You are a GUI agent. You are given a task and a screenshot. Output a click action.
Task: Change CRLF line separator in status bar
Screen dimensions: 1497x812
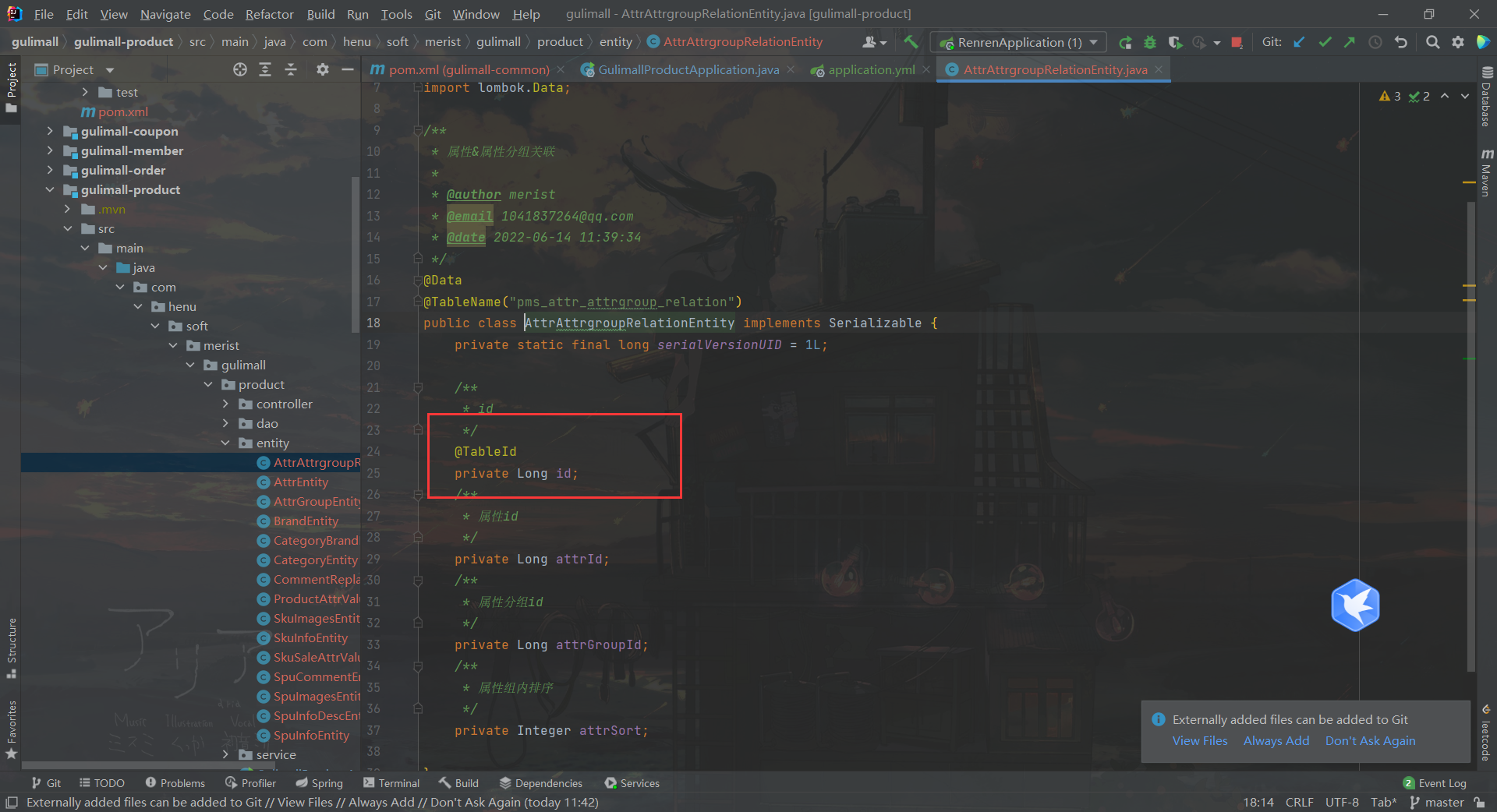pyautogui.click(x=1299, y=802)
